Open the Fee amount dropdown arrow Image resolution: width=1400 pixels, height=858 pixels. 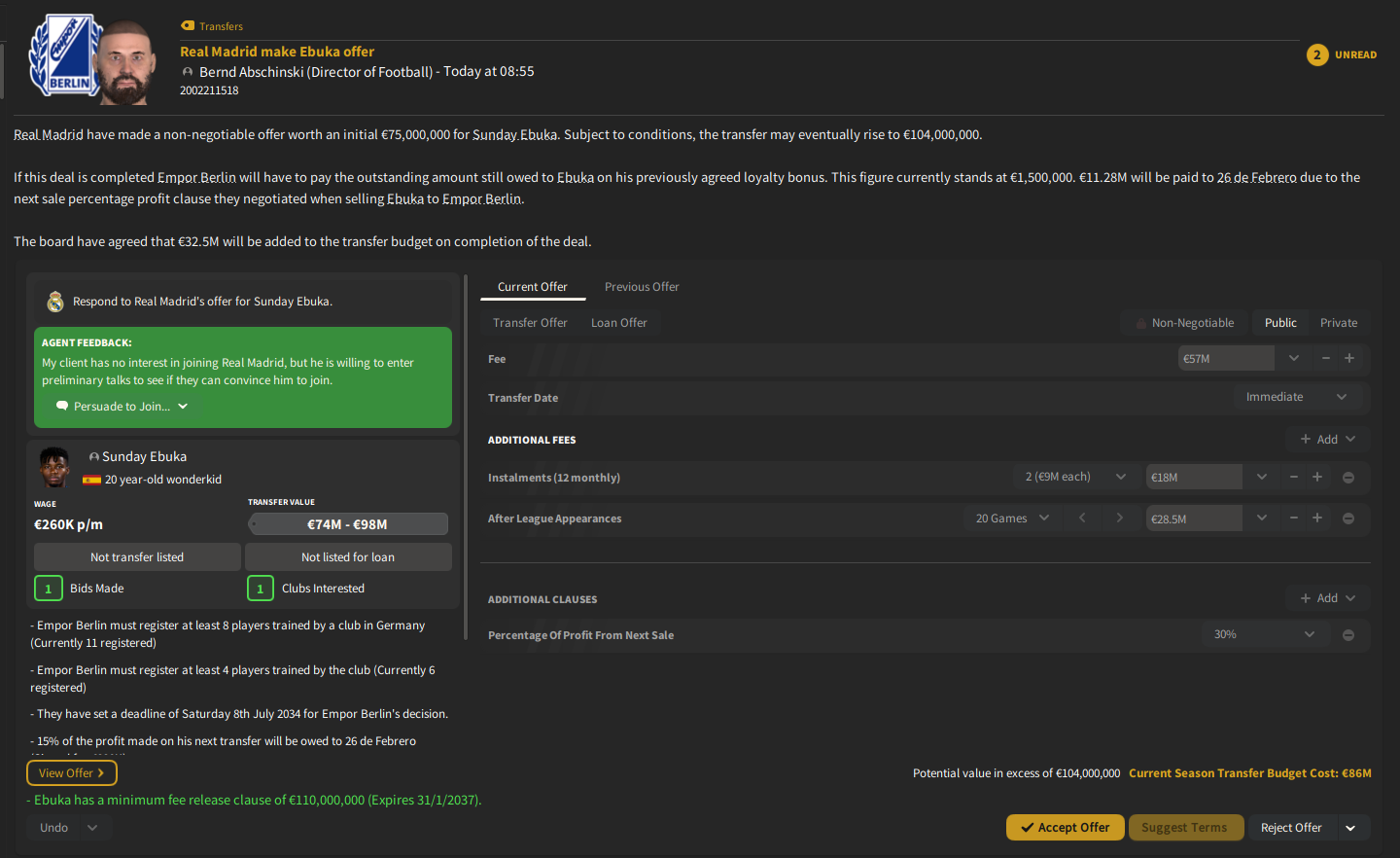[1294, 359]
